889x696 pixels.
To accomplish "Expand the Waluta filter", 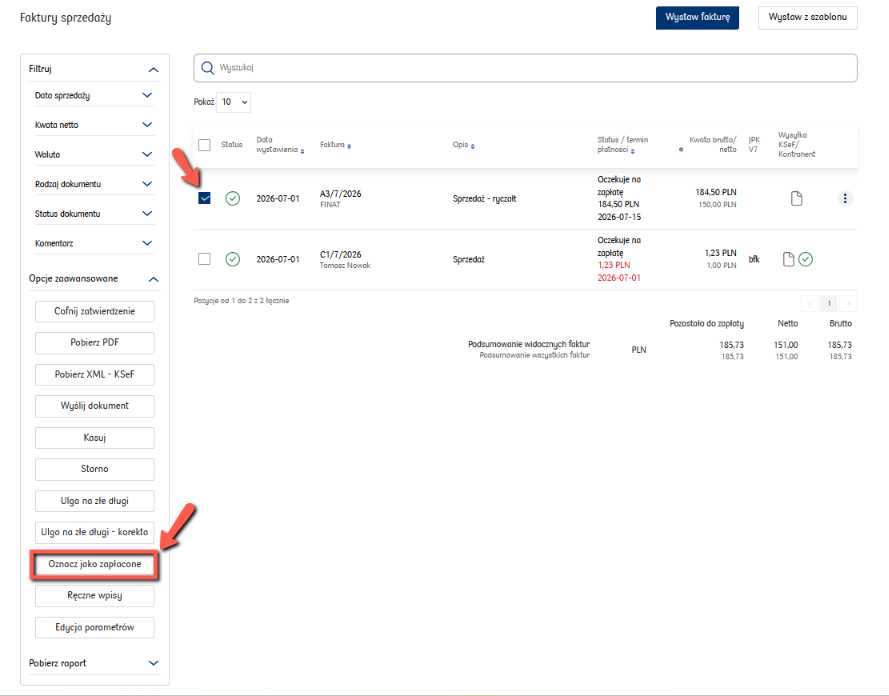I will click(x=147, y=154).
